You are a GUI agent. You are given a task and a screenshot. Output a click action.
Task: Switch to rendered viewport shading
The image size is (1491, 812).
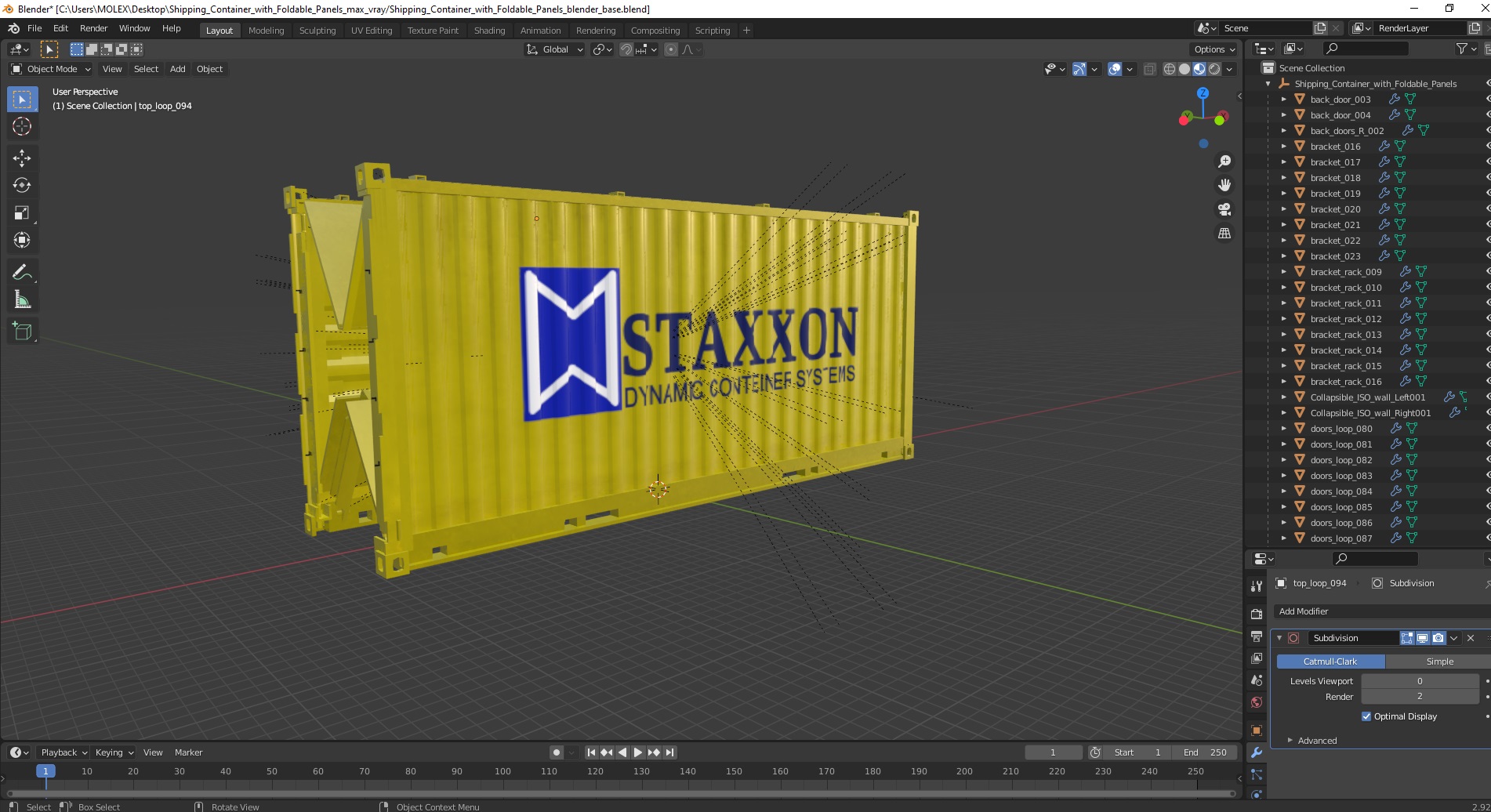click(1214, 69)
